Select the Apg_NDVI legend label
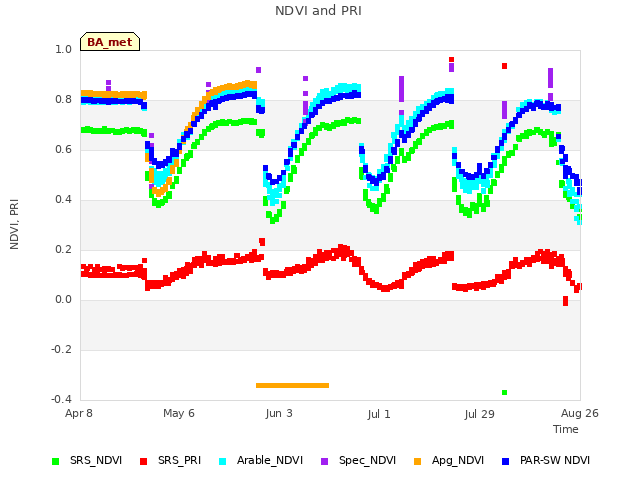 tap(458, 460)
